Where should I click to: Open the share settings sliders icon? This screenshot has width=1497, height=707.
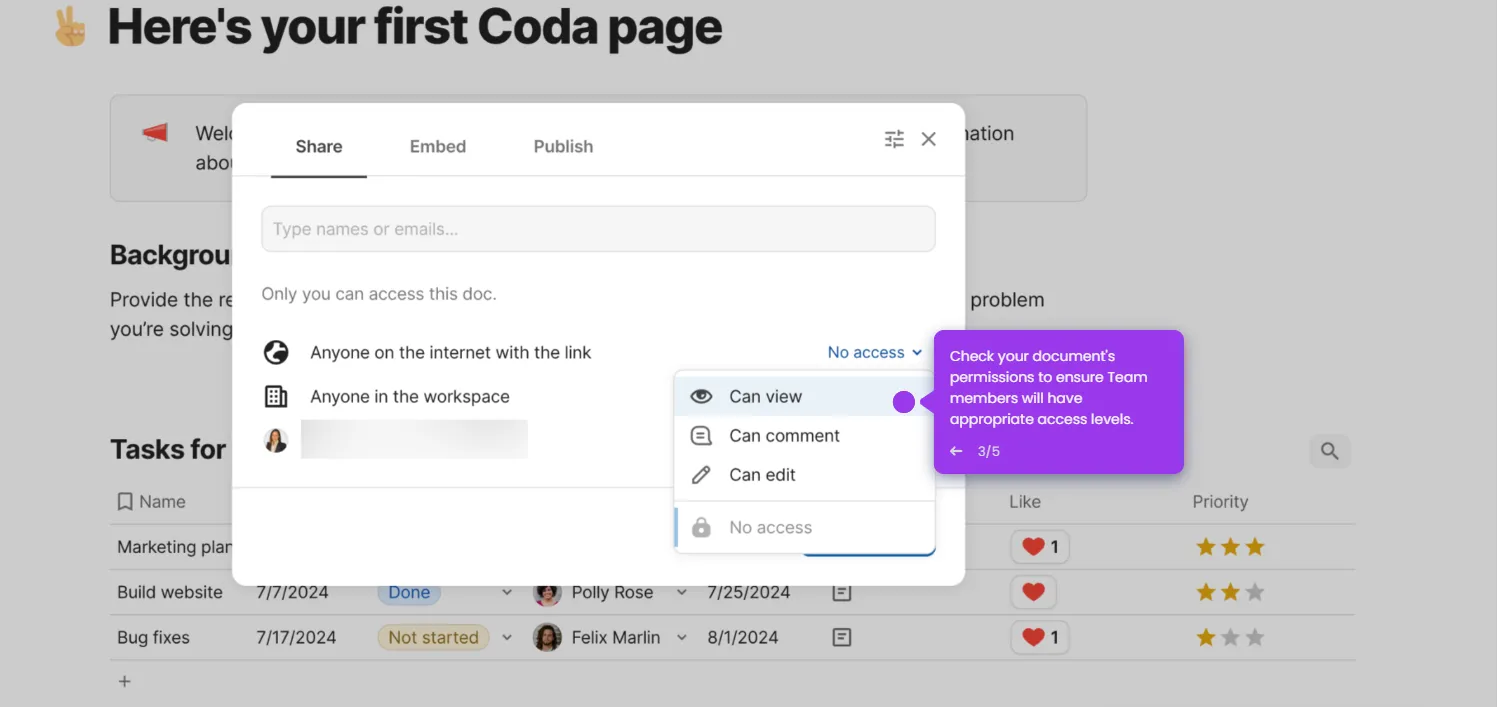[x=894, y=139]
